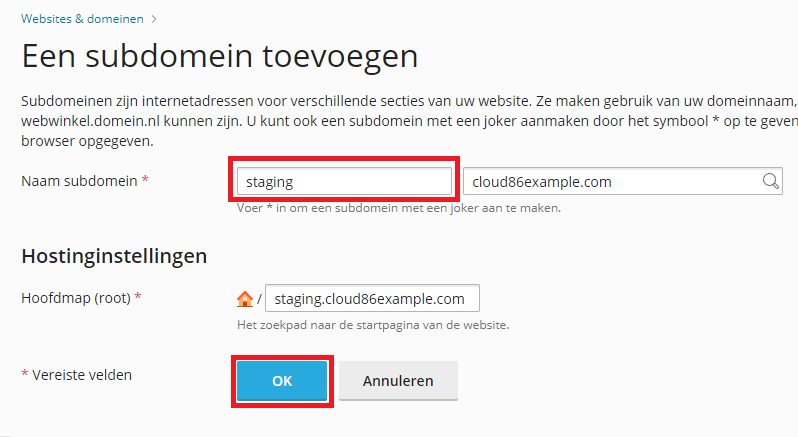Open the cloud86example.com domain selector
The width and height of the screenshot is (798, 437).
(622, 181)
